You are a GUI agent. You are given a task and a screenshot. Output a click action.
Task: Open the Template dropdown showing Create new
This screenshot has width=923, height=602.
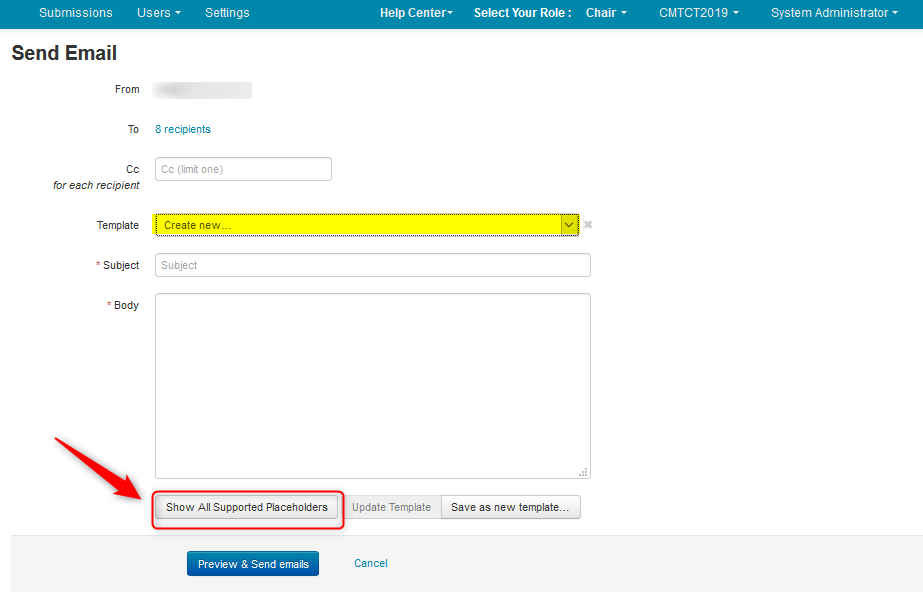pyautogui.click(x=366, y=225)
